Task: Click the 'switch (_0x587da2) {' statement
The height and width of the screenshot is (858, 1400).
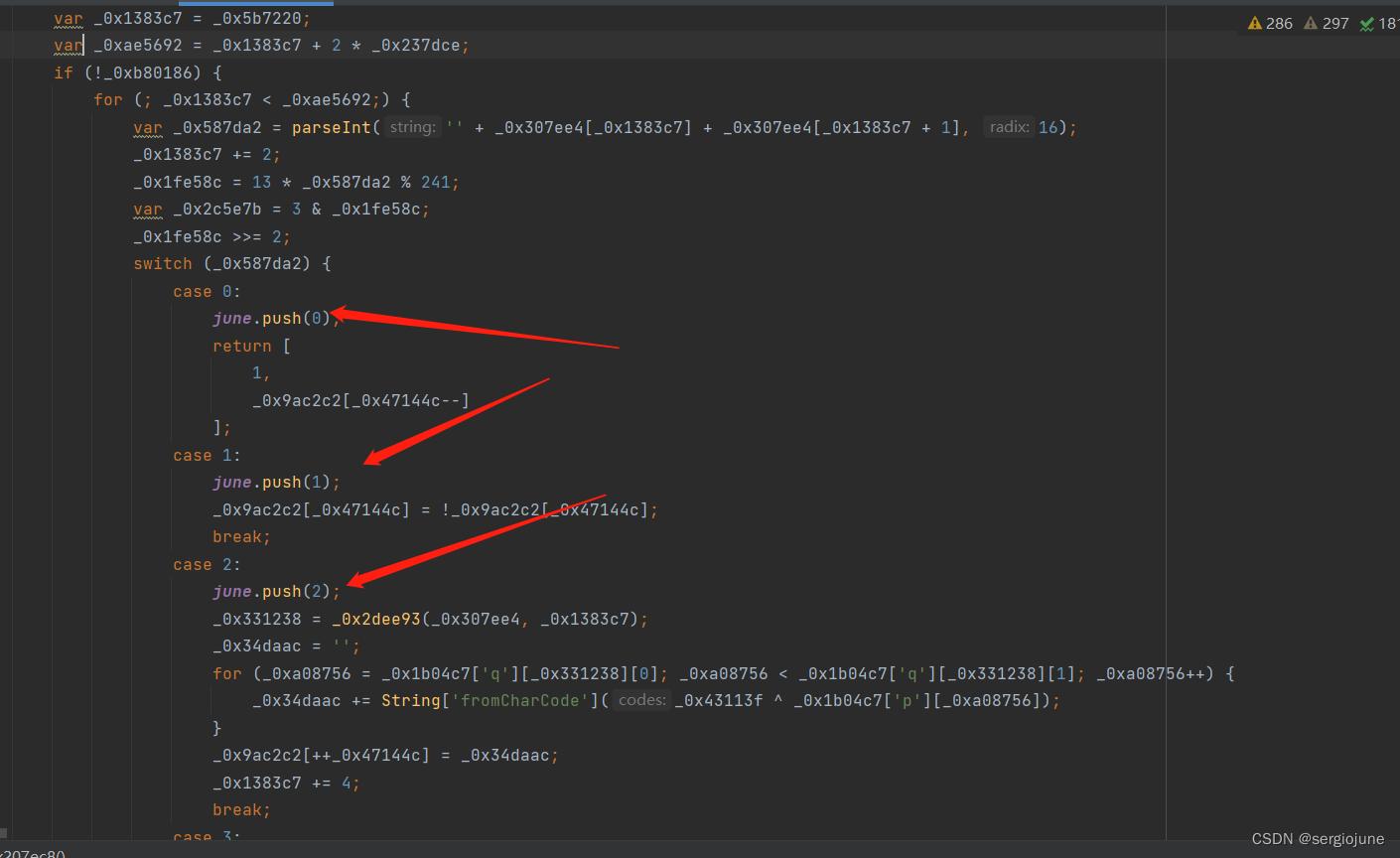Action: pyautogui.click(x=232, y=264)
